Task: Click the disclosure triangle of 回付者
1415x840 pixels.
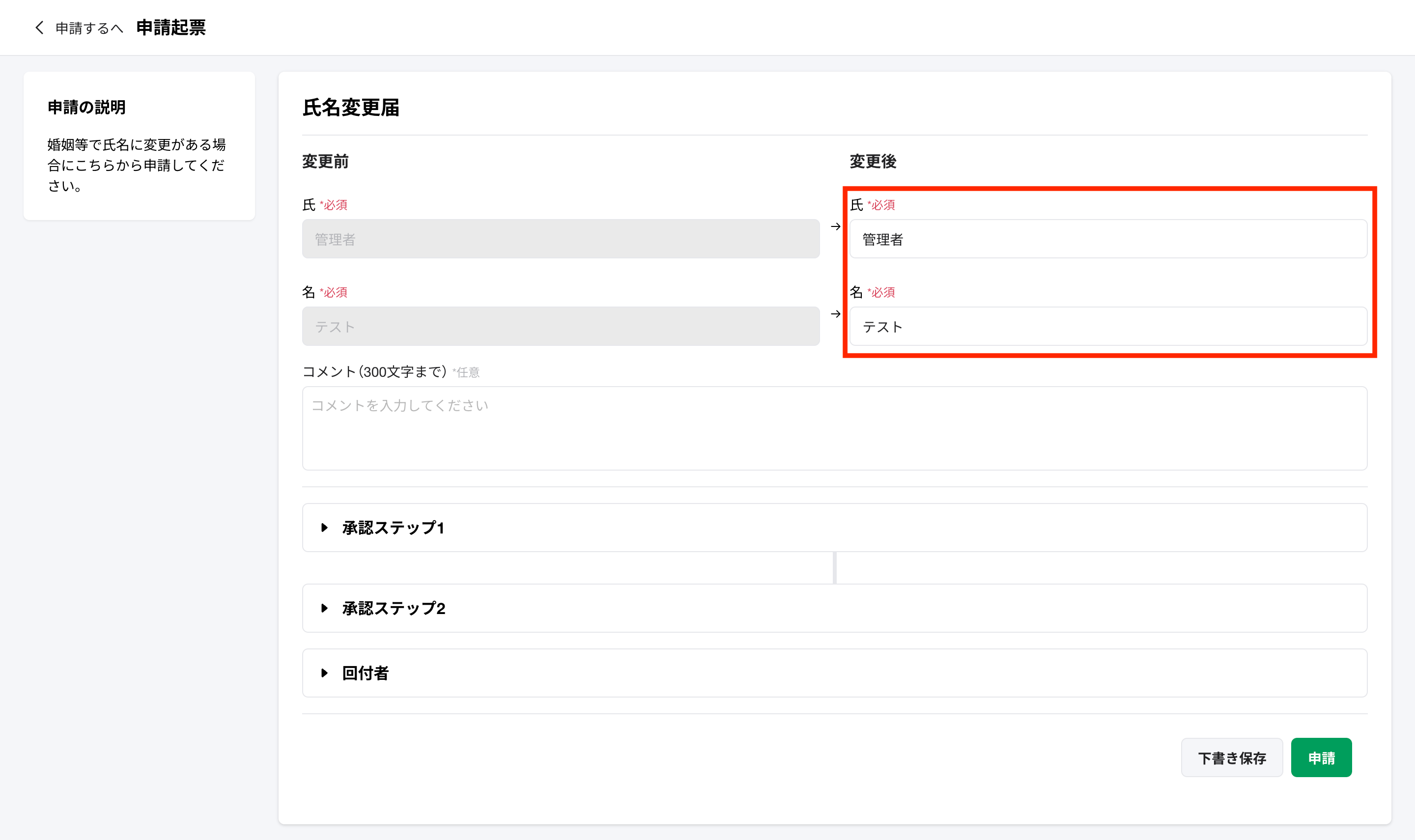Action: pos(324,673)
